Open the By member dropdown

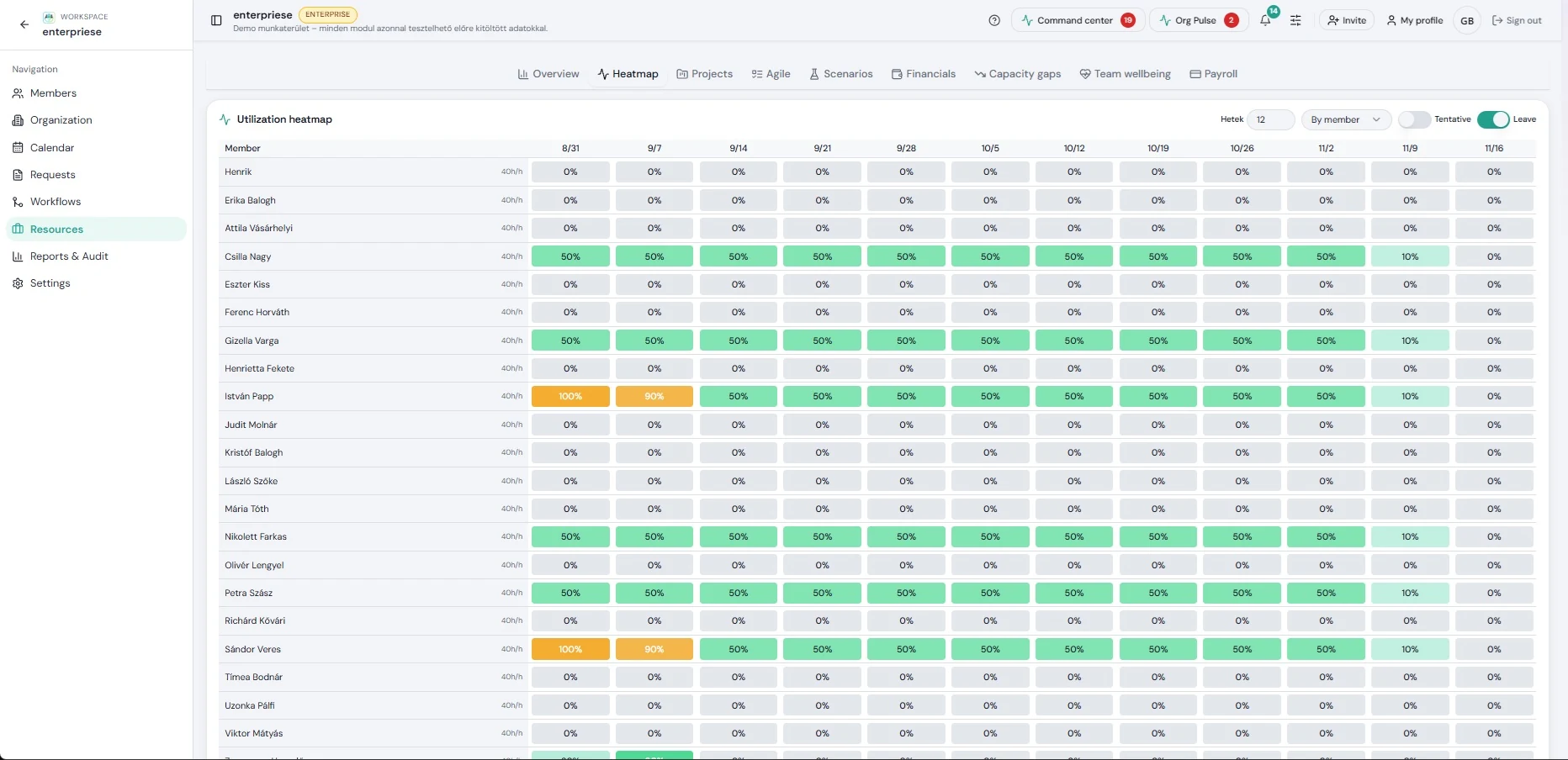pyautogui.click(x=1346, y=119)
